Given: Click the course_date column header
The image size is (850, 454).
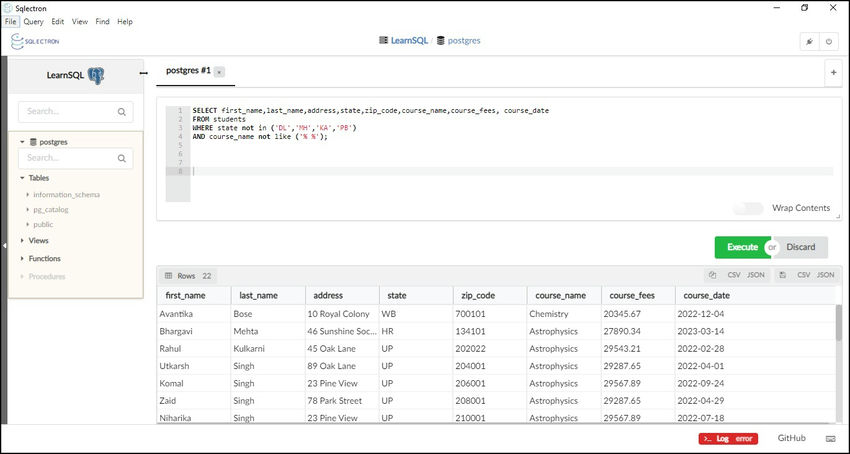Looking at the screenshot, I should (712, 296).
